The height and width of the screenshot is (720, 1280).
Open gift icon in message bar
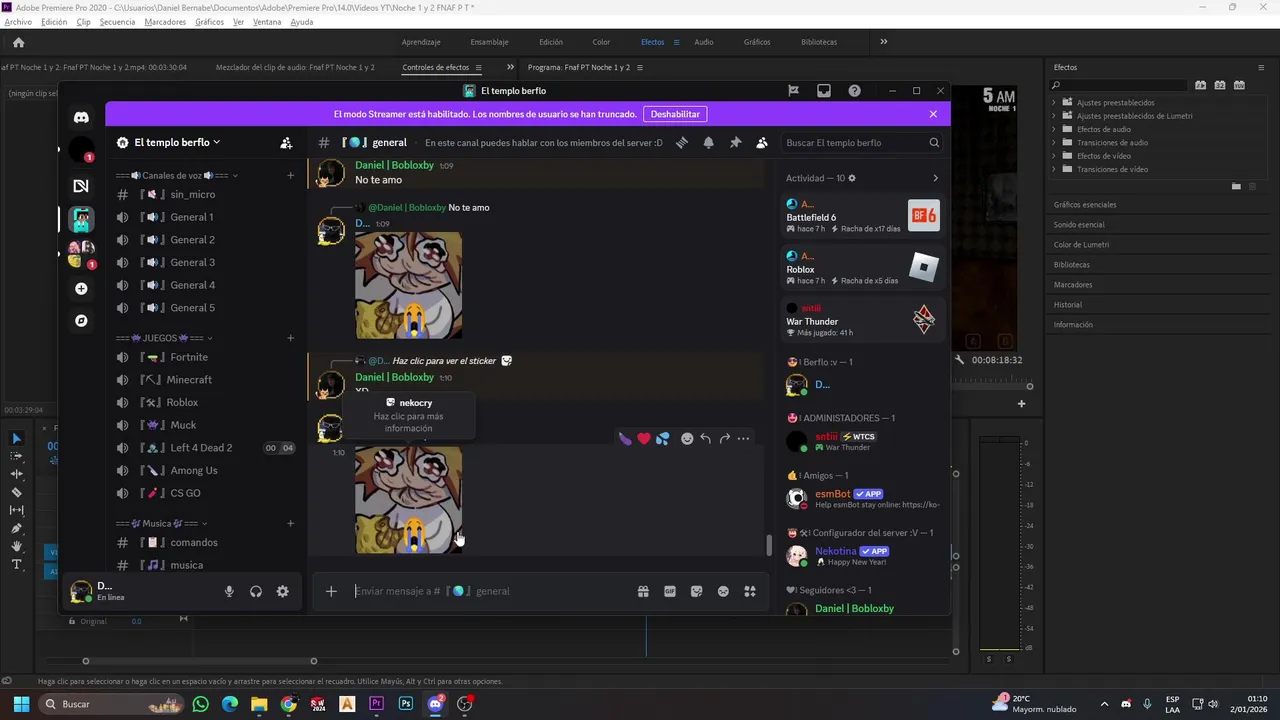click(x=643, y=592)
